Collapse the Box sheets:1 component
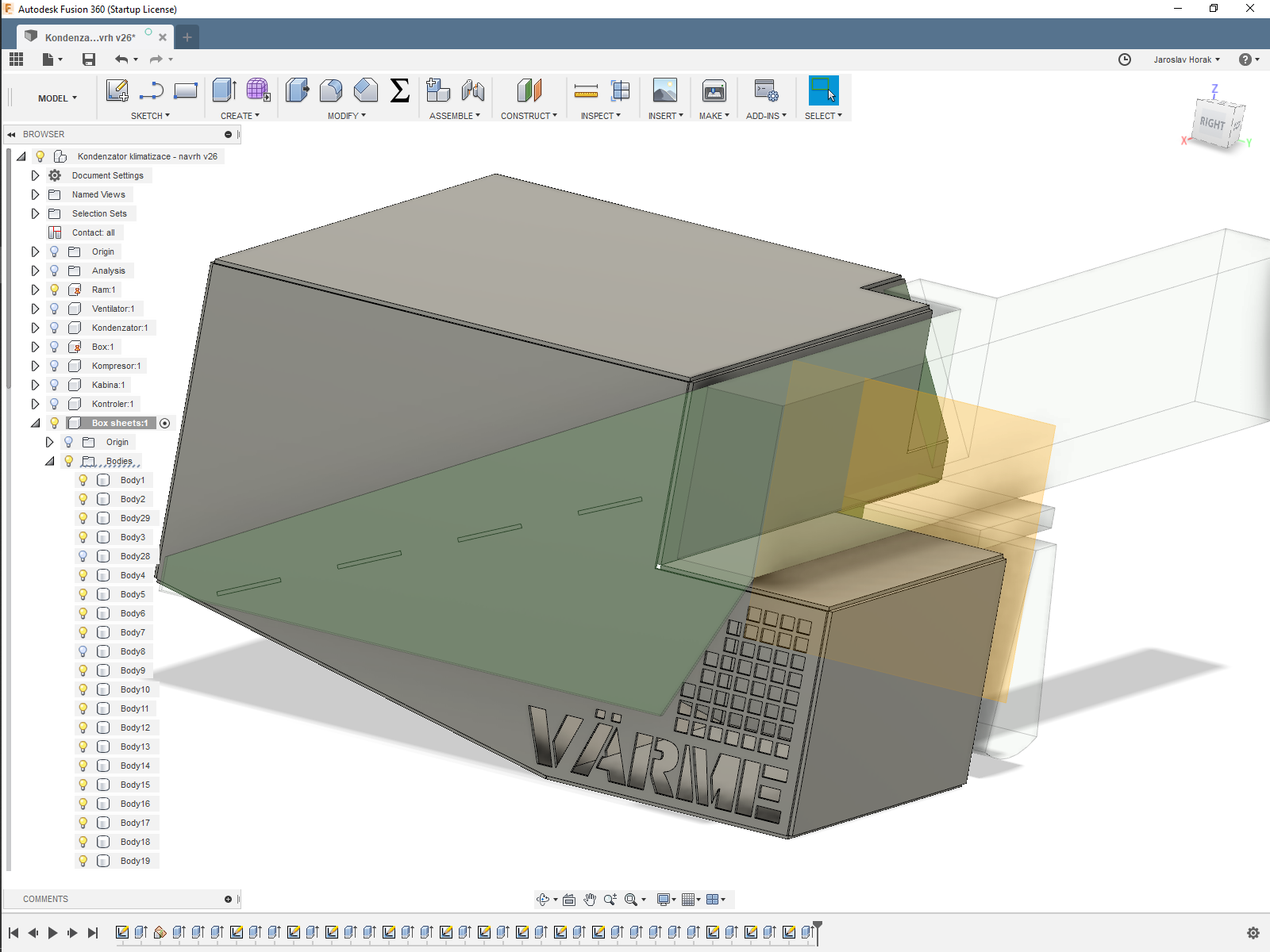This screenshot has width=1270, height=952. pyautogui.click(x=35, y=423)
